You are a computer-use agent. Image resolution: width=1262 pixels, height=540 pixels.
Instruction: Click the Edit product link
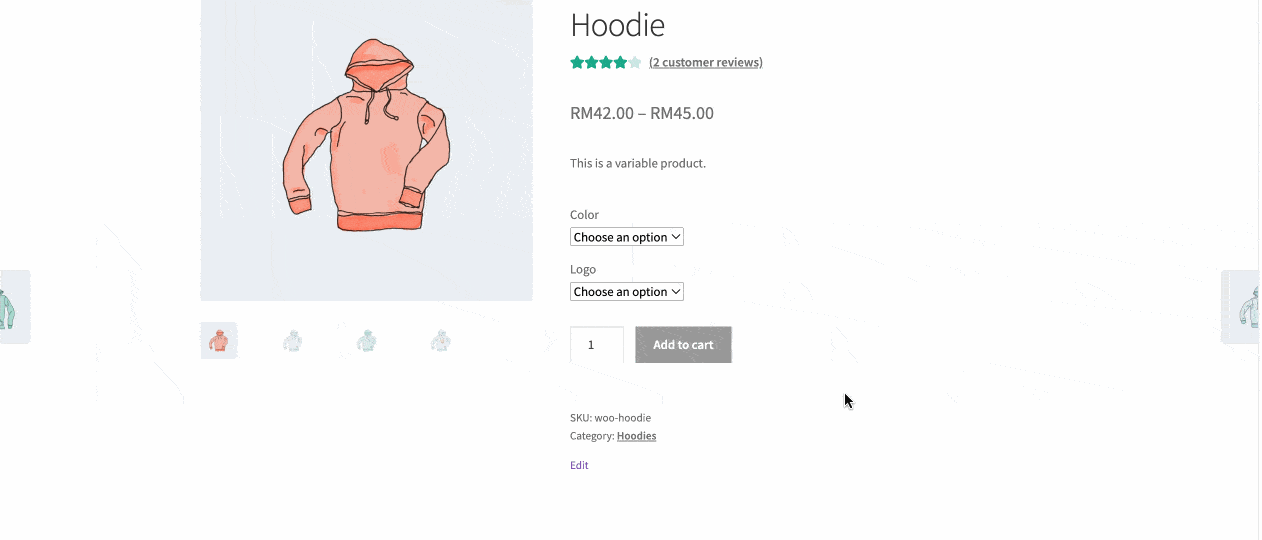point(579,465)
